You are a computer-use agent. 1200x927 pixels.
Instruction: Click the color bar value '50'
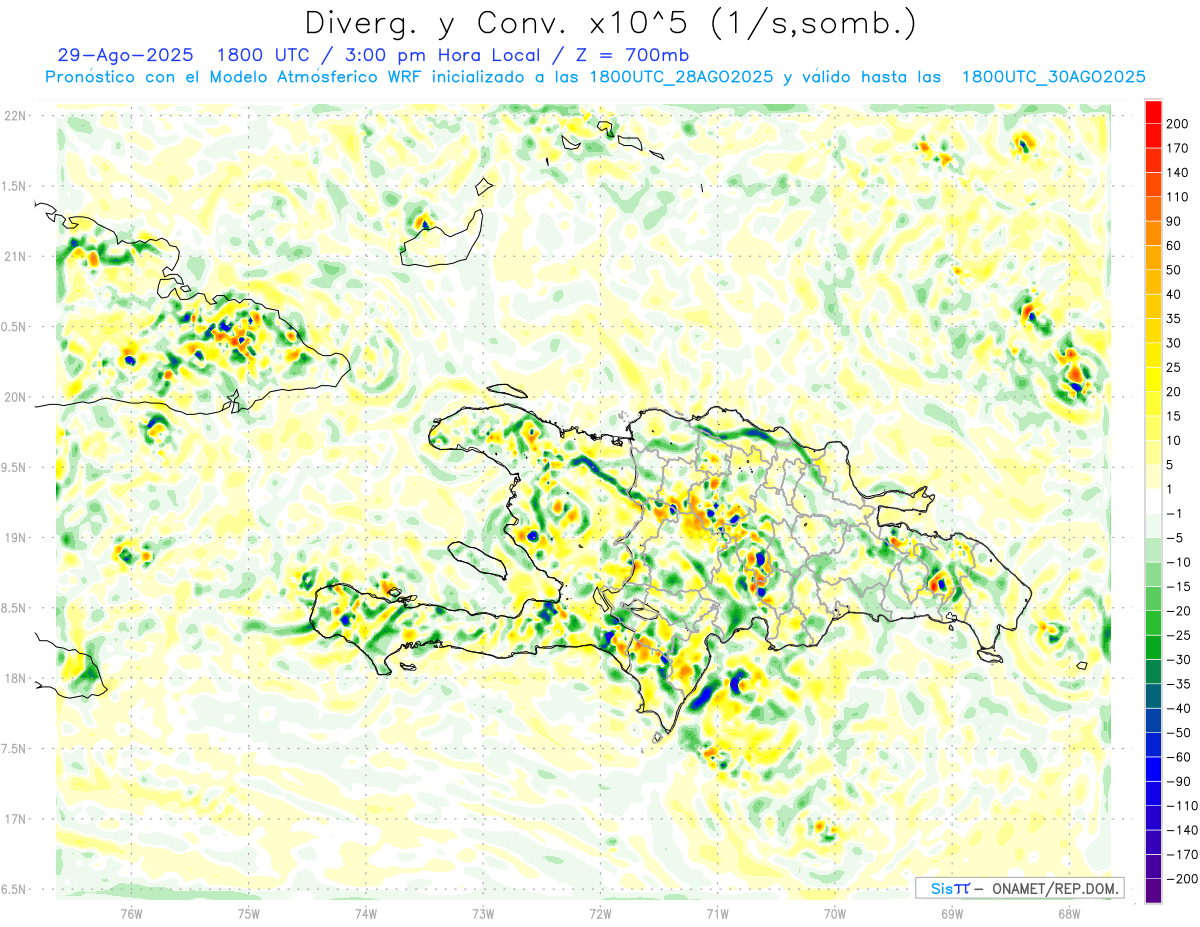point(1174,270)
